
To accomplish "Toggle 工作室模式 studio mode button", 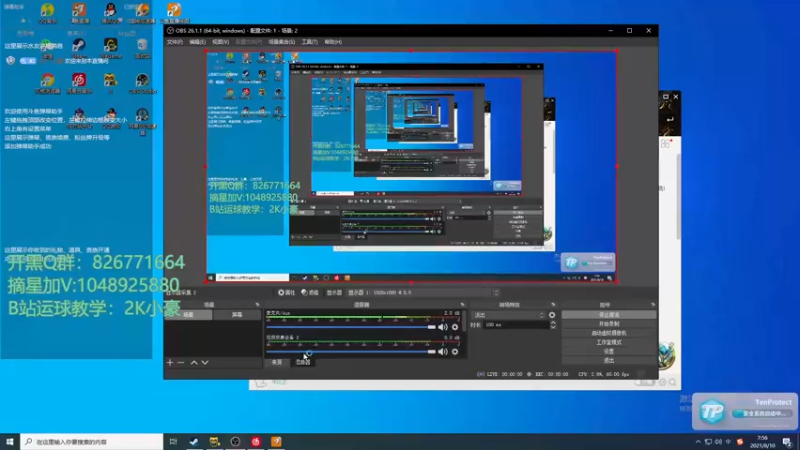I will (x=609, y=342).
